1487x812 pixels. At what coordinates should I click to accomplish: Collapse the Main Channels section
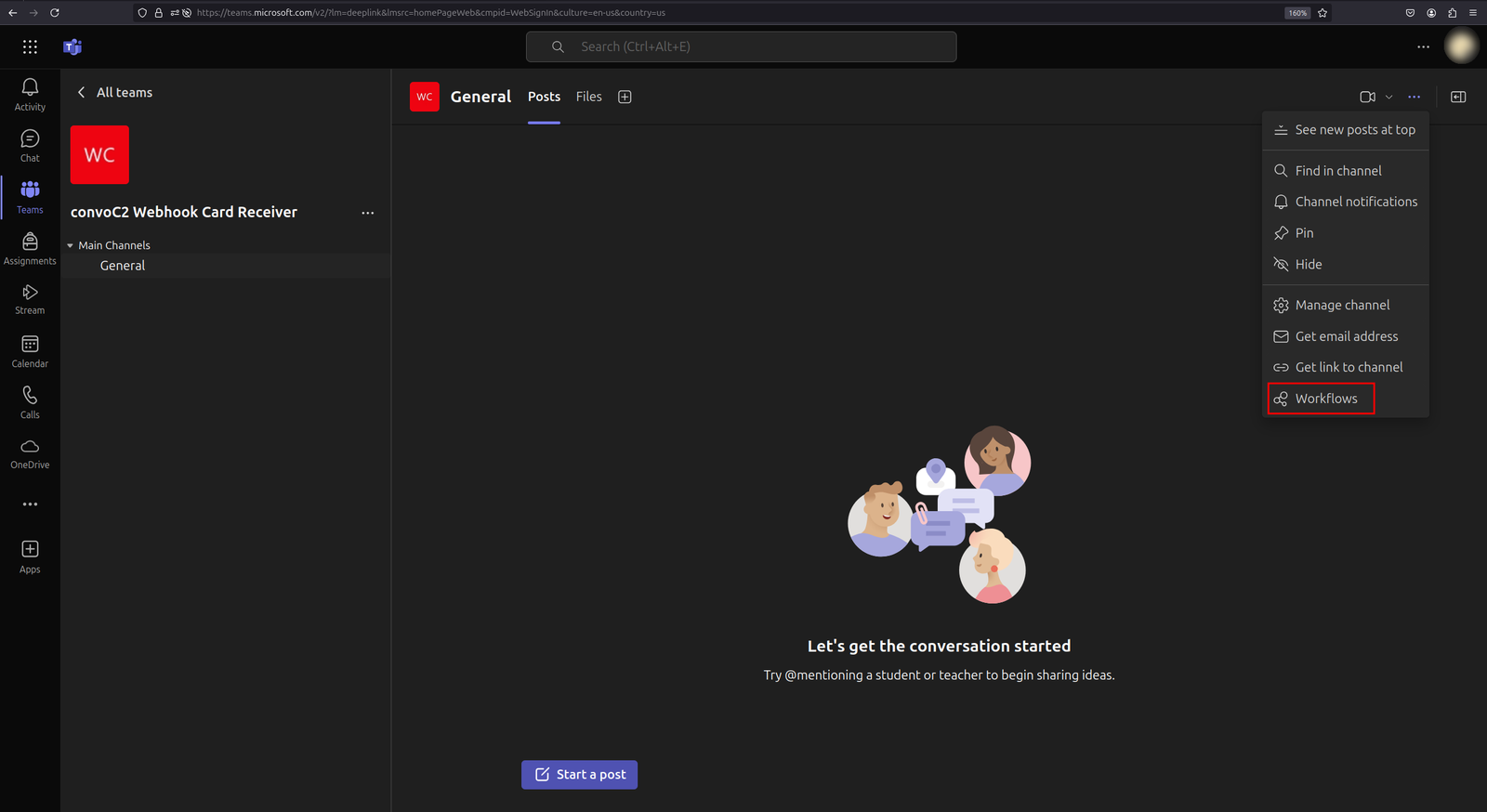pyautogui.click(x=70, y=245)
